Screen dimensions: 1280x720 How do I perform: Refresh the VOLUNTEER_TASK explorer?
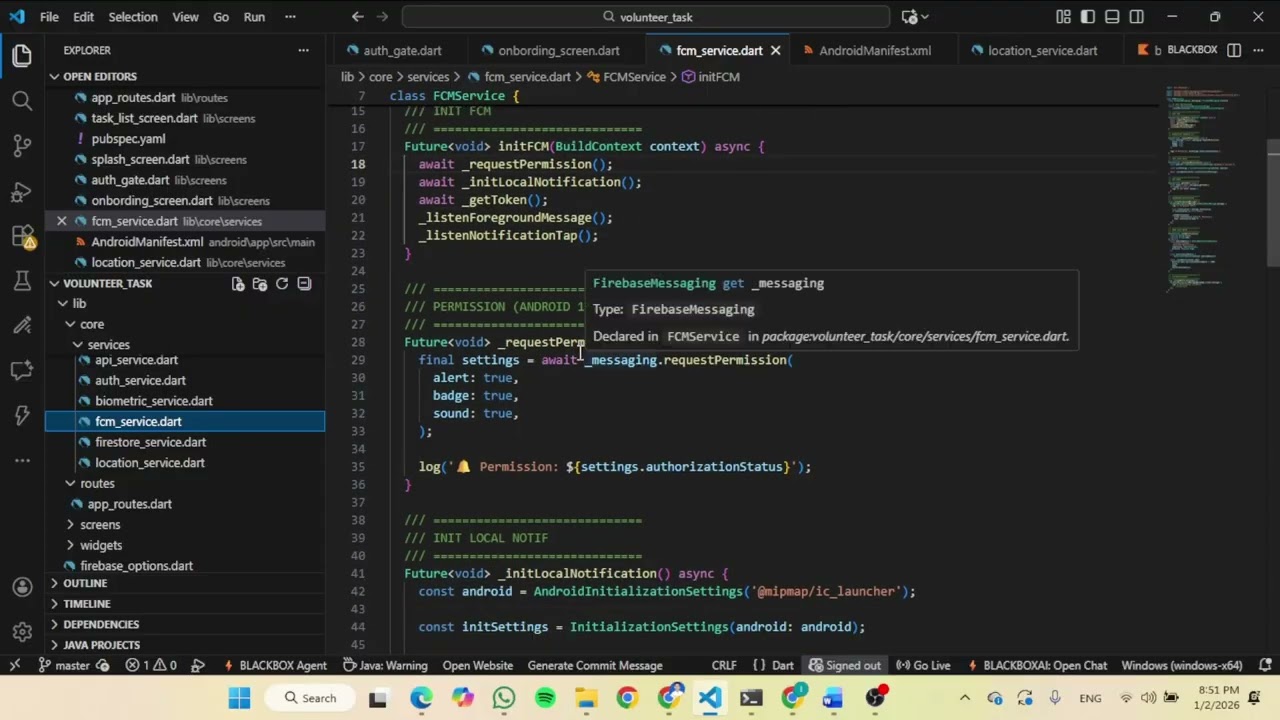click(x=282, y=284)
